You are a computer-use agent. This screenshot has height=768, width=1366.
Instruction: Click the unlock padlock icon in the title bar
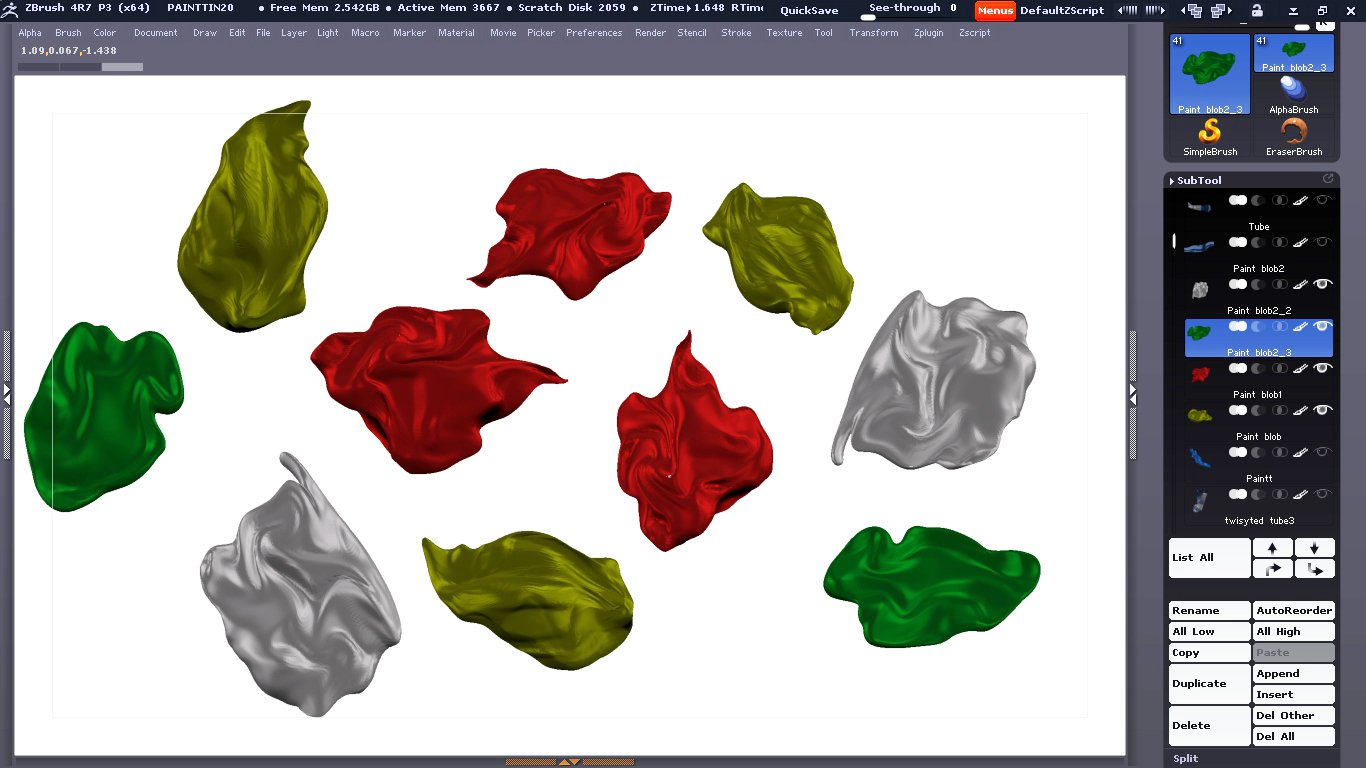coord(1257,10)
